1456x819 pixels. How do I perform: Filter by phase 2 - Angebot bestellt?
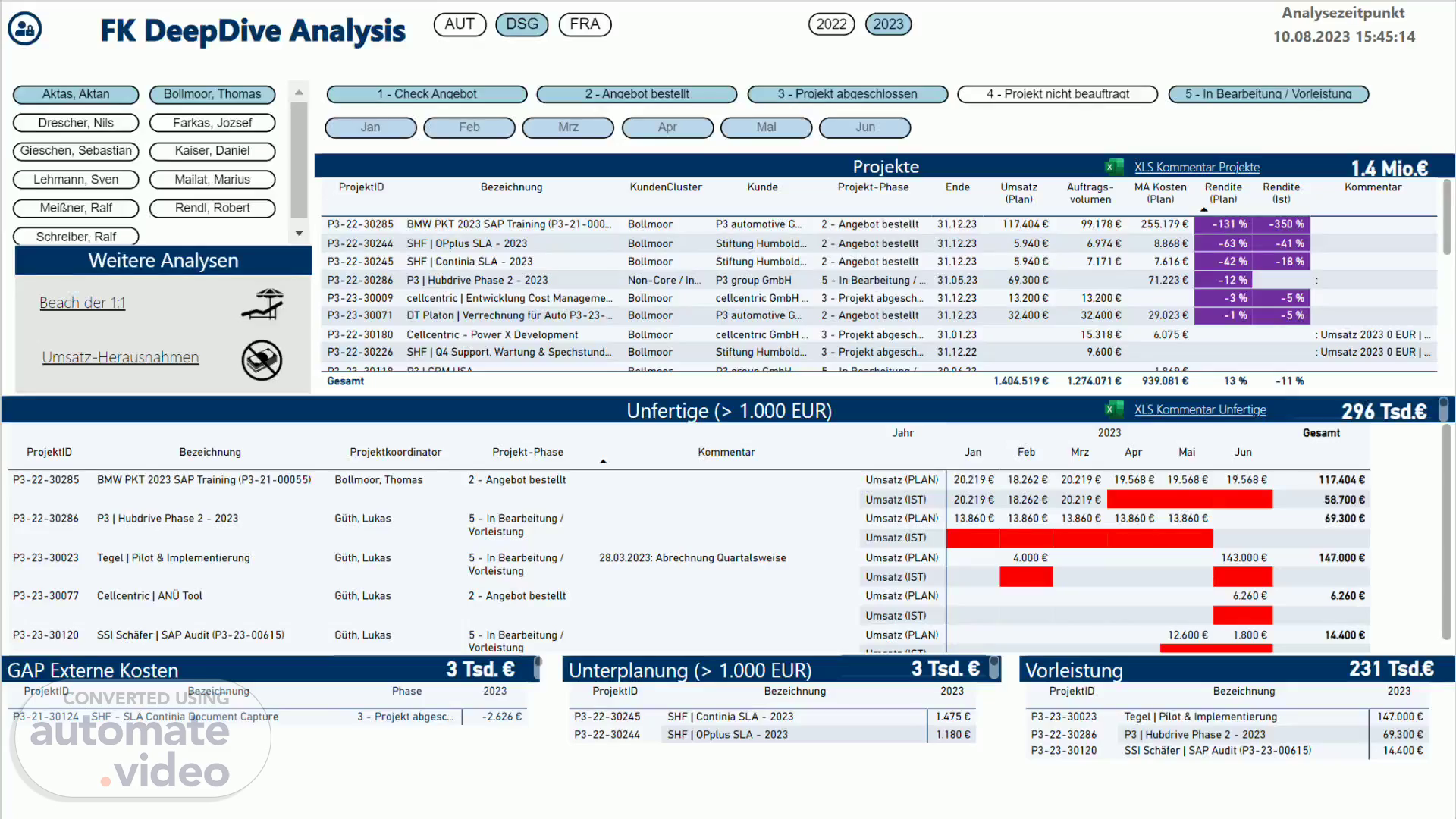click(637, 94)
